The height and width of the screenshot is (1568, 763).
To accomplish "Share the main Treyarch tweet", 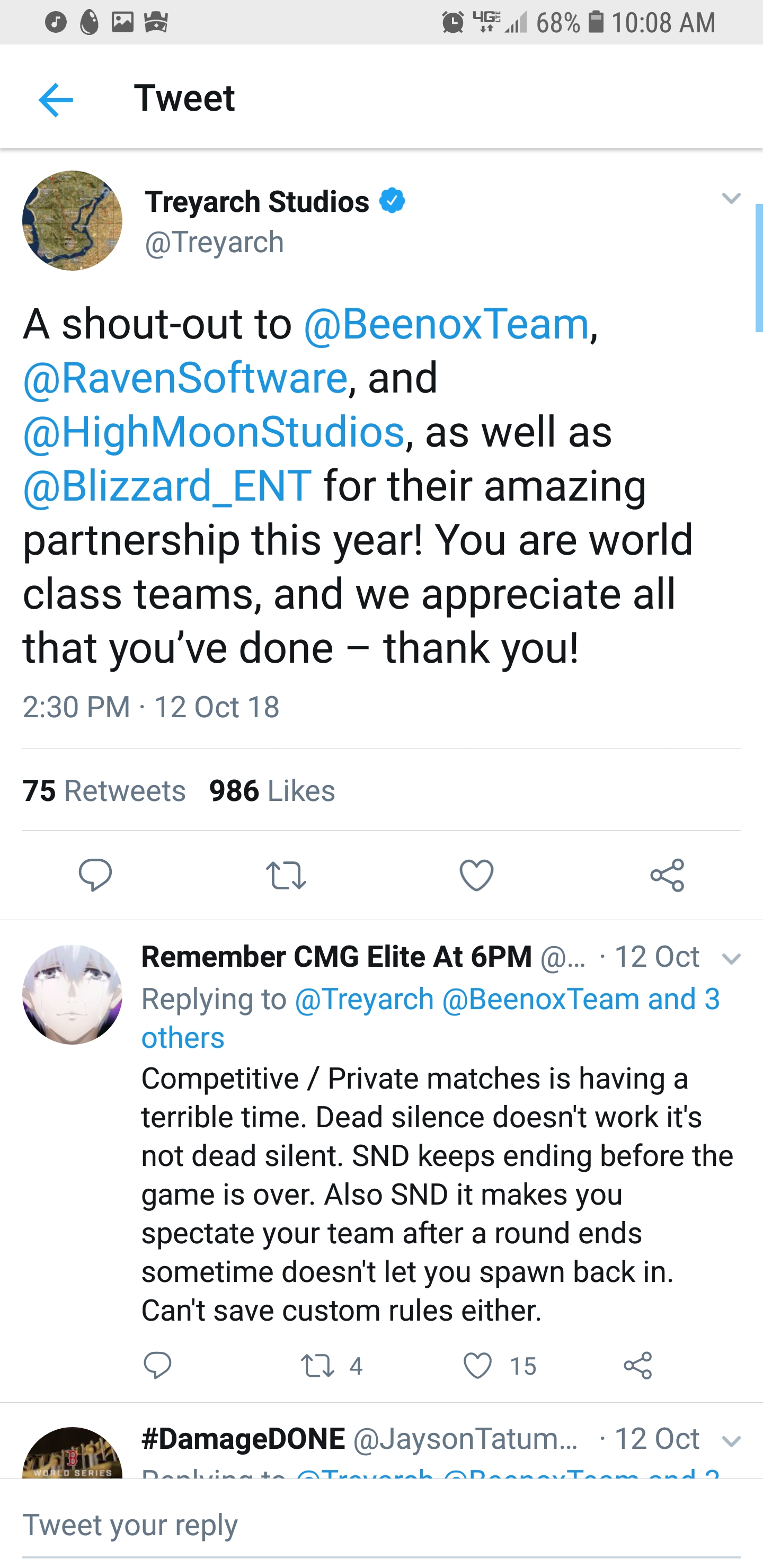I will pos(667,875).
